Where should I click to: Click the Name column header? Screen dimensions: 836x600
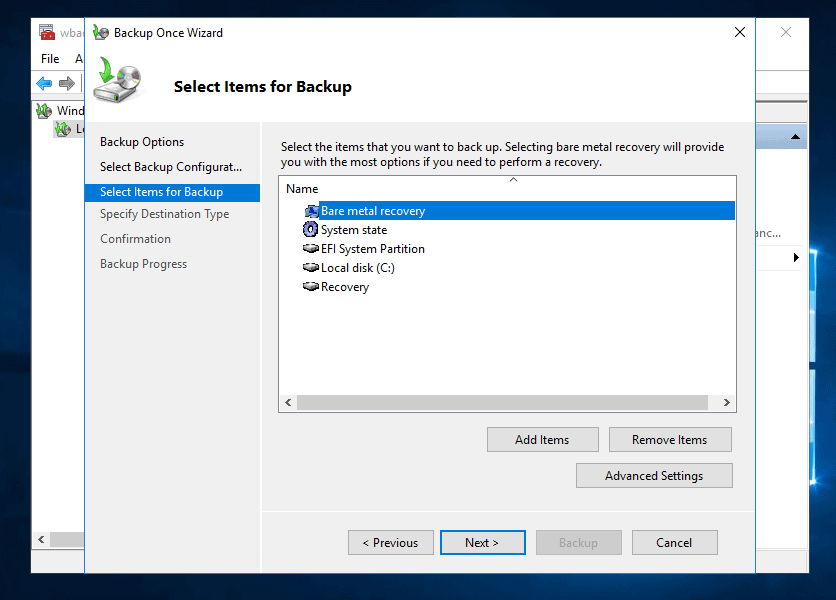(302, 189)
